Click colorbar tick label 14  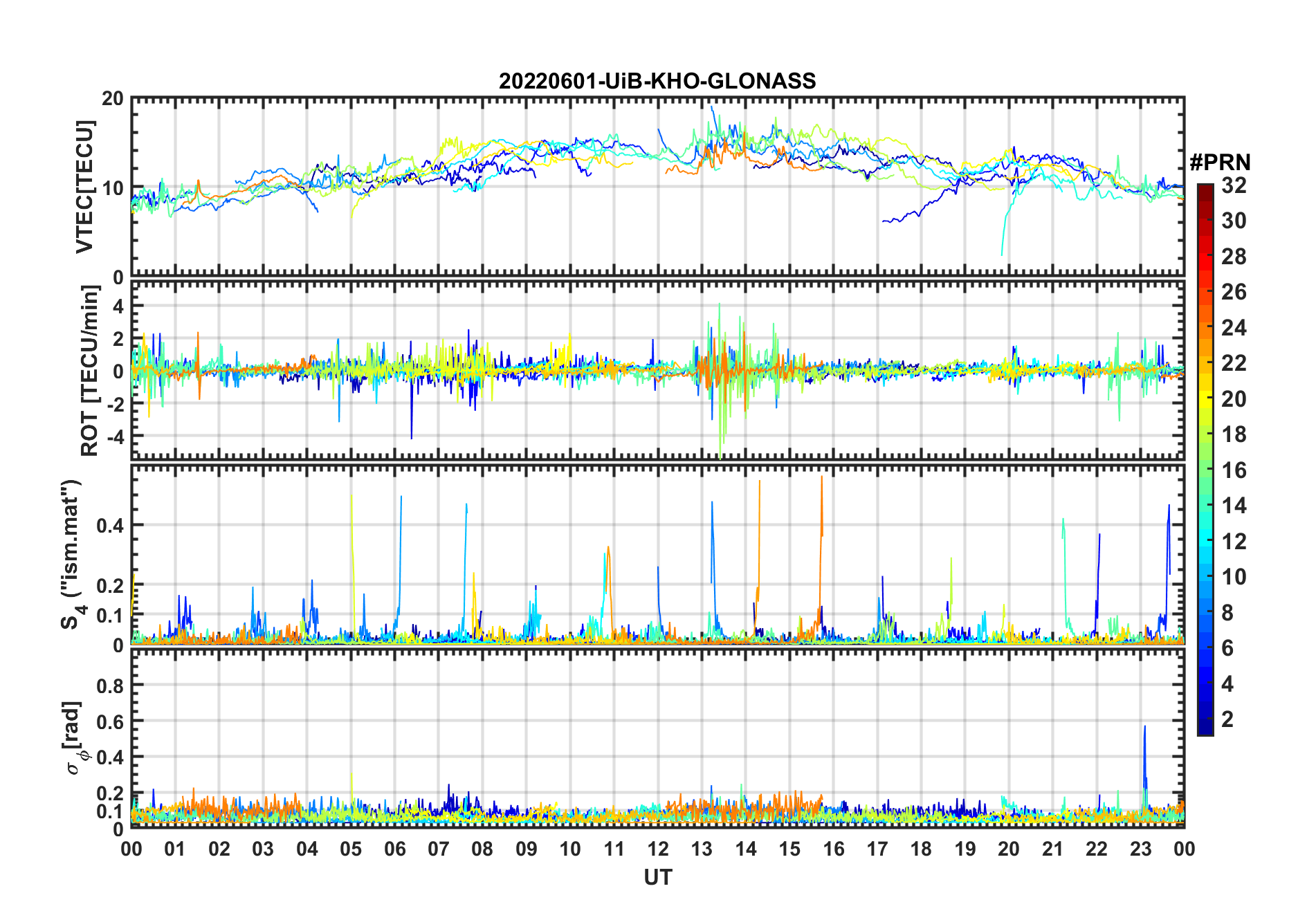(x=1234, y=506)
